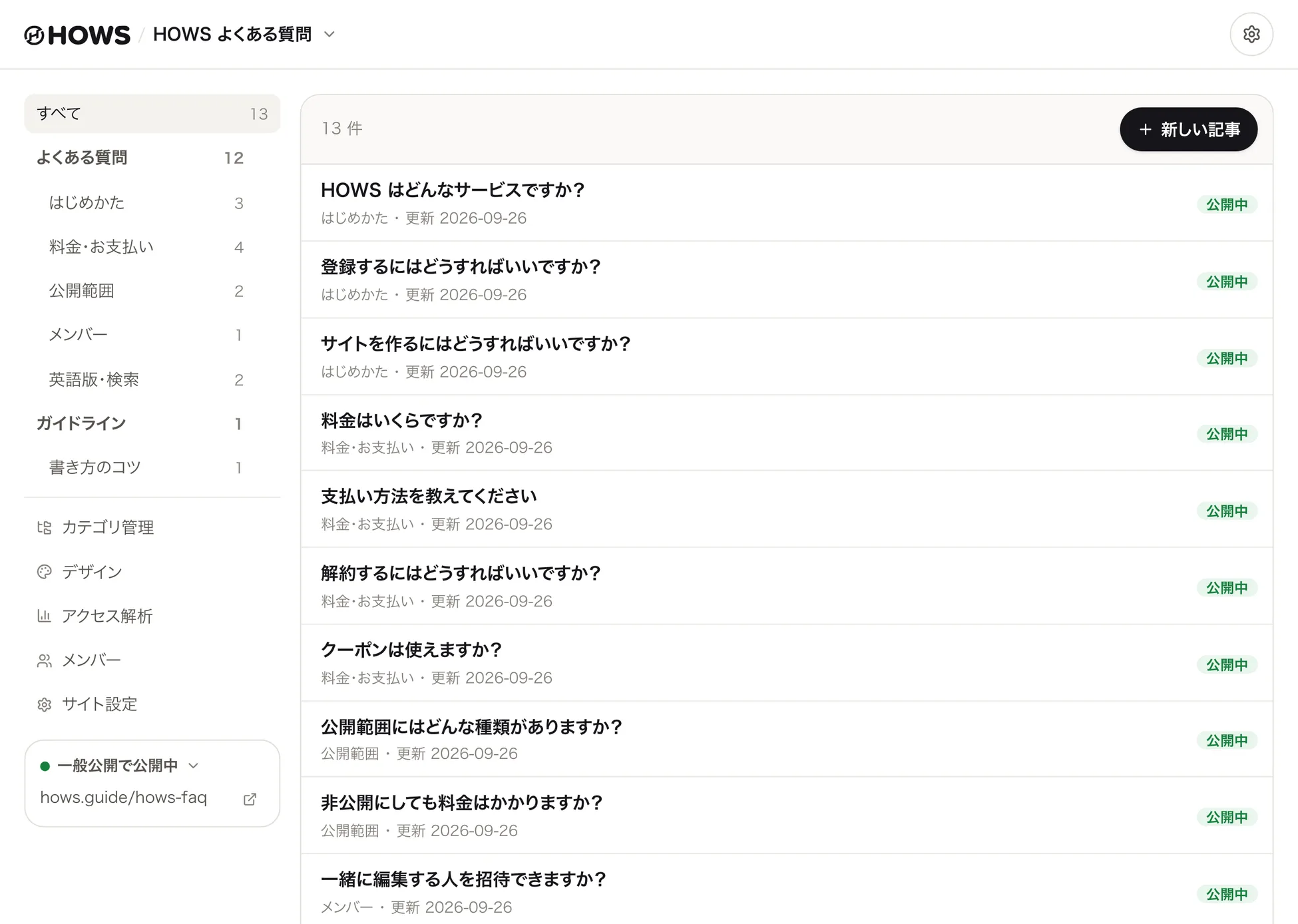This screenshot has width=1298, height=924.
Task: Open settings via top-right gear icon
Action: pos(1251,34)
